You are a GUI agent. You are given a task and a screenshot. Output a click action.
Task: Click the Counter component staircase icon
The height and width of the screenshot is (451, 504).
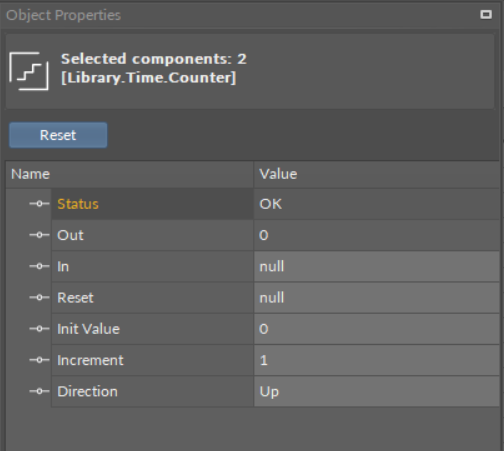(29, 71)
